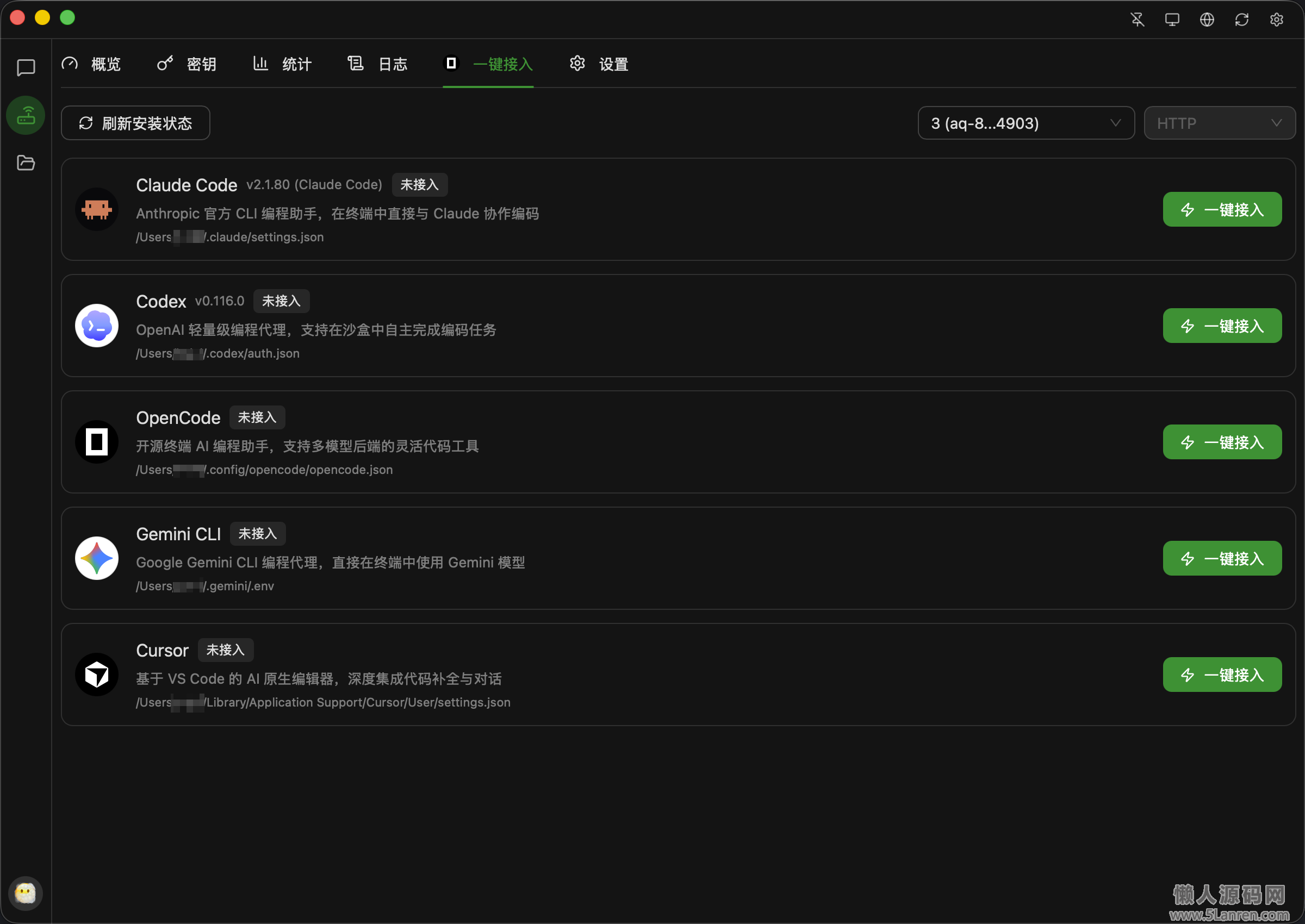The image size is (1305, 924).
Task: Click the pin window icon in title bar
Action: coord(1137,20)
